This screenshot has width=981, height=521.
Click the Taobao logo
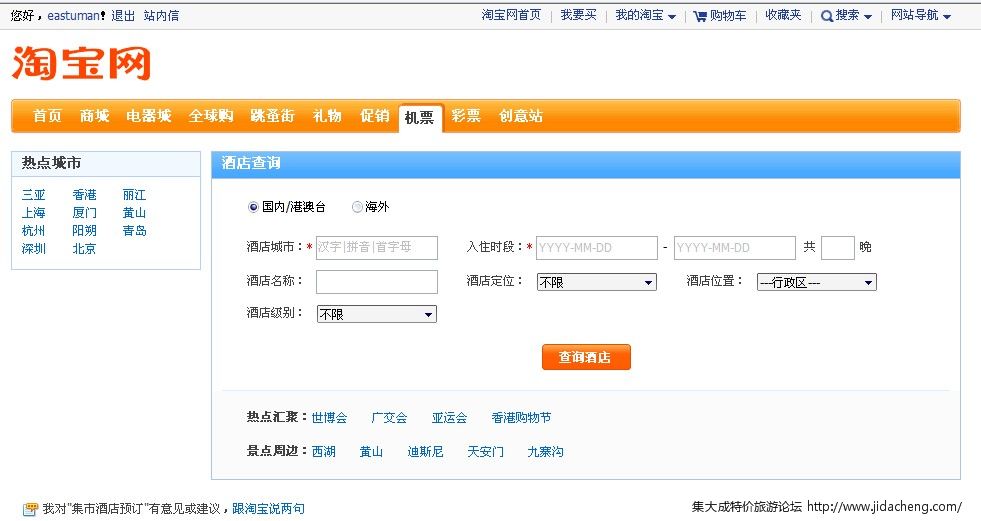pos(81,62)
